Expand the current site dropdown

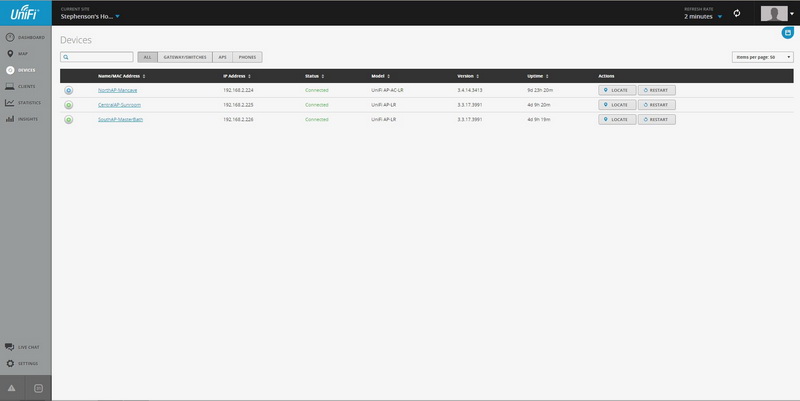[90, 16]
